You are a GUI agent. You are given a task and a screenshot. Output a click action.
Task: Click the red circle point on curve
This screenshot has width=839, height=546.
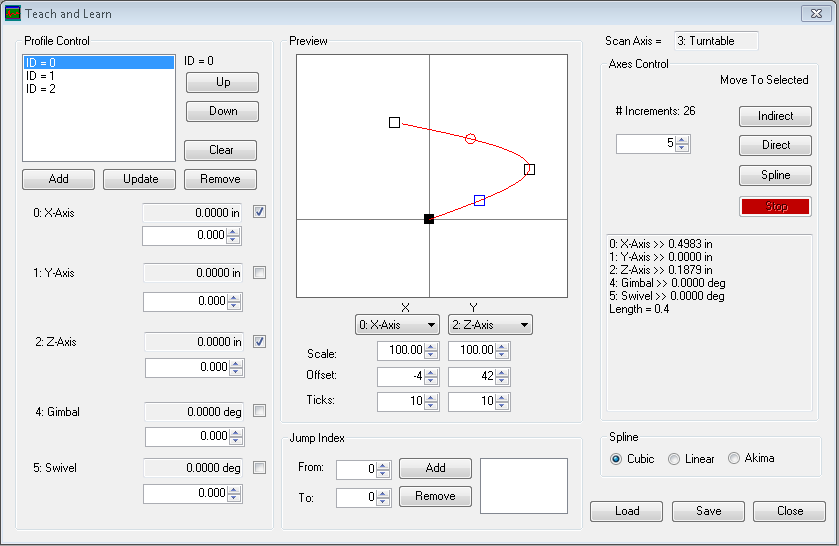[x=470, y=138]
